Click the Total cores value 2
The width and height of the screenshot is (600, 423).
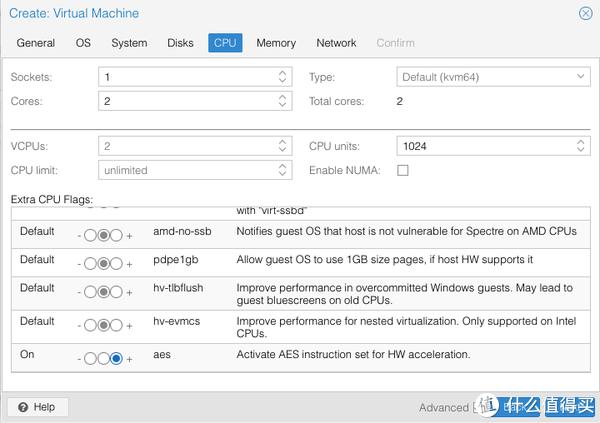(399, 101)
